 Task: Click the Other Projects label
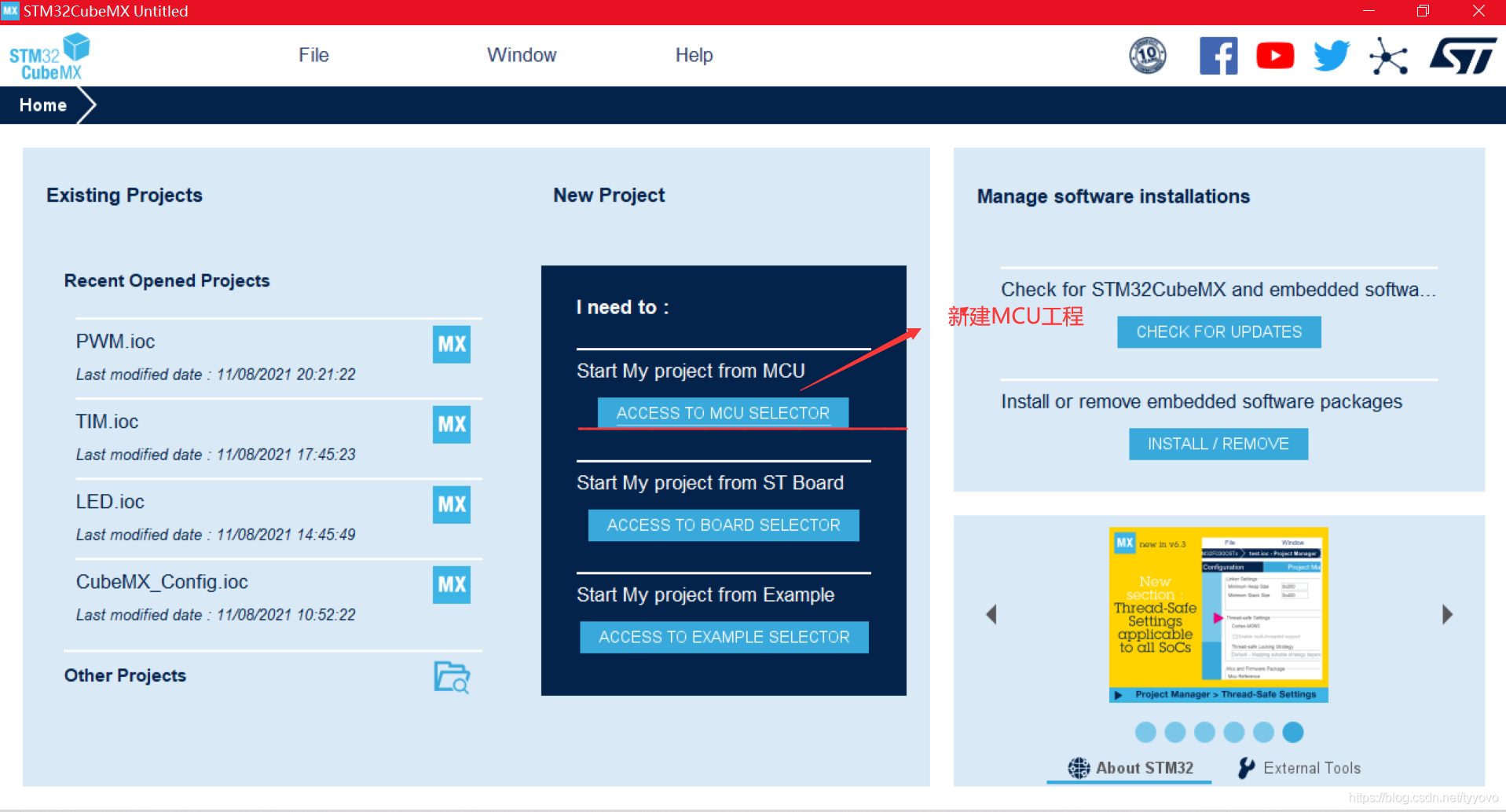125,675
